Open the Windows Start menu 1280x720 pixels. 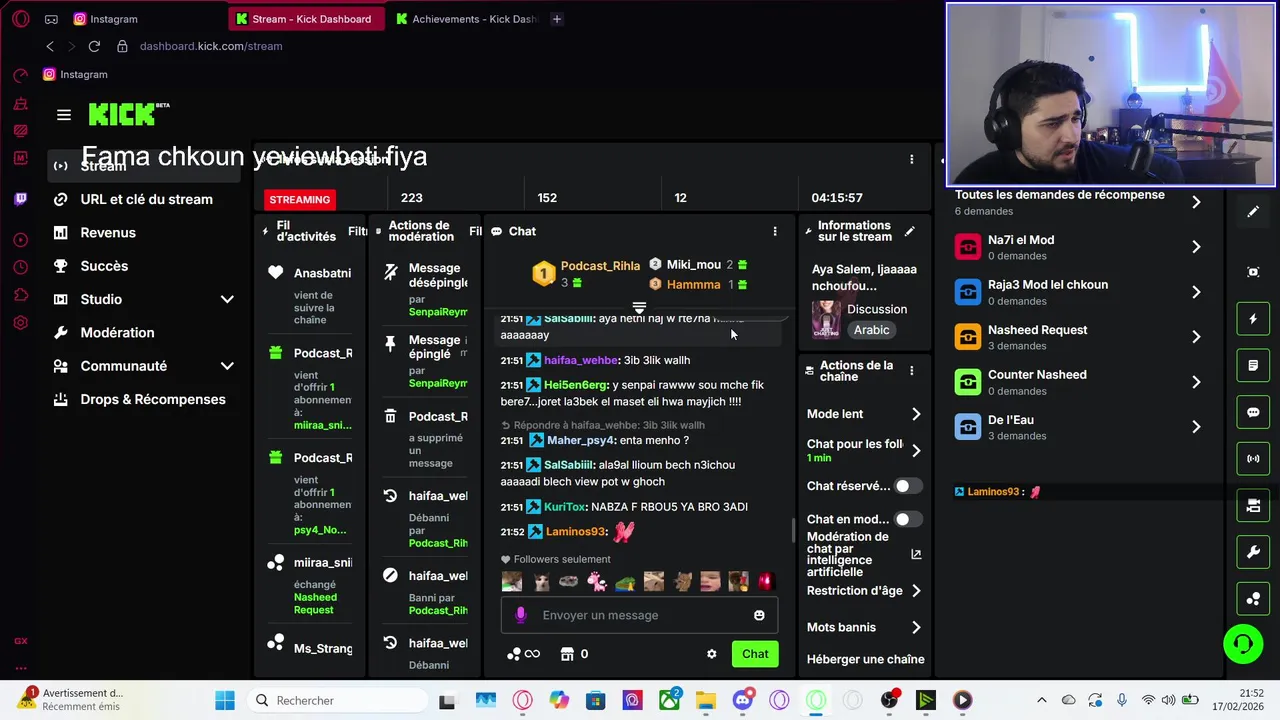pos(225,700)
